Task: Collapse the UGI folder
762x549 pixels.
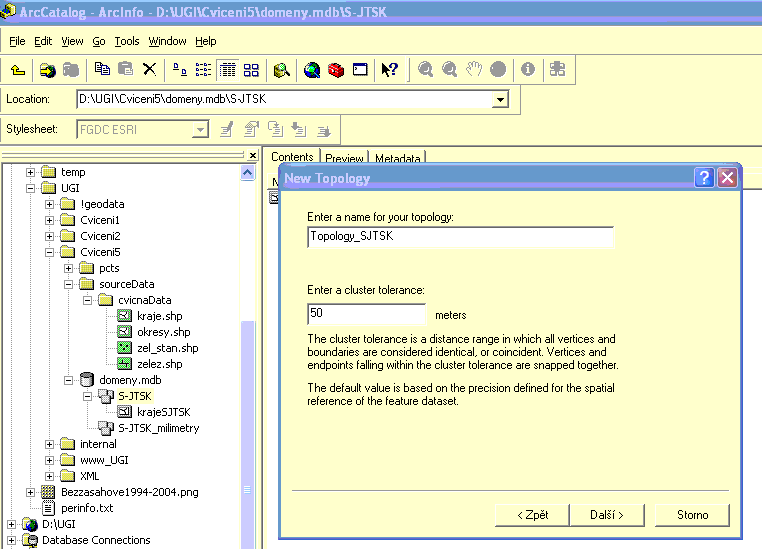Action: [x=30, y=188]
